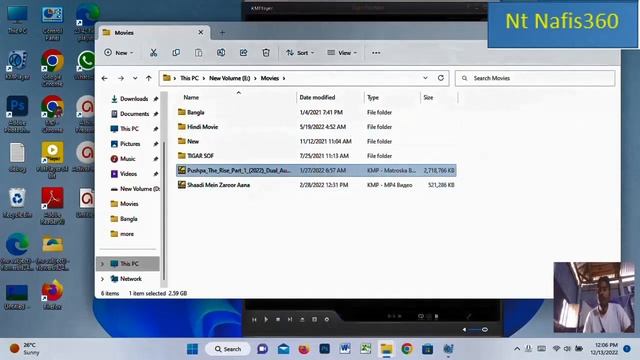Click the Cut scissors icon in toolbar
The height and width of the screenshot is (360, 640).
(x=153, y=53)
